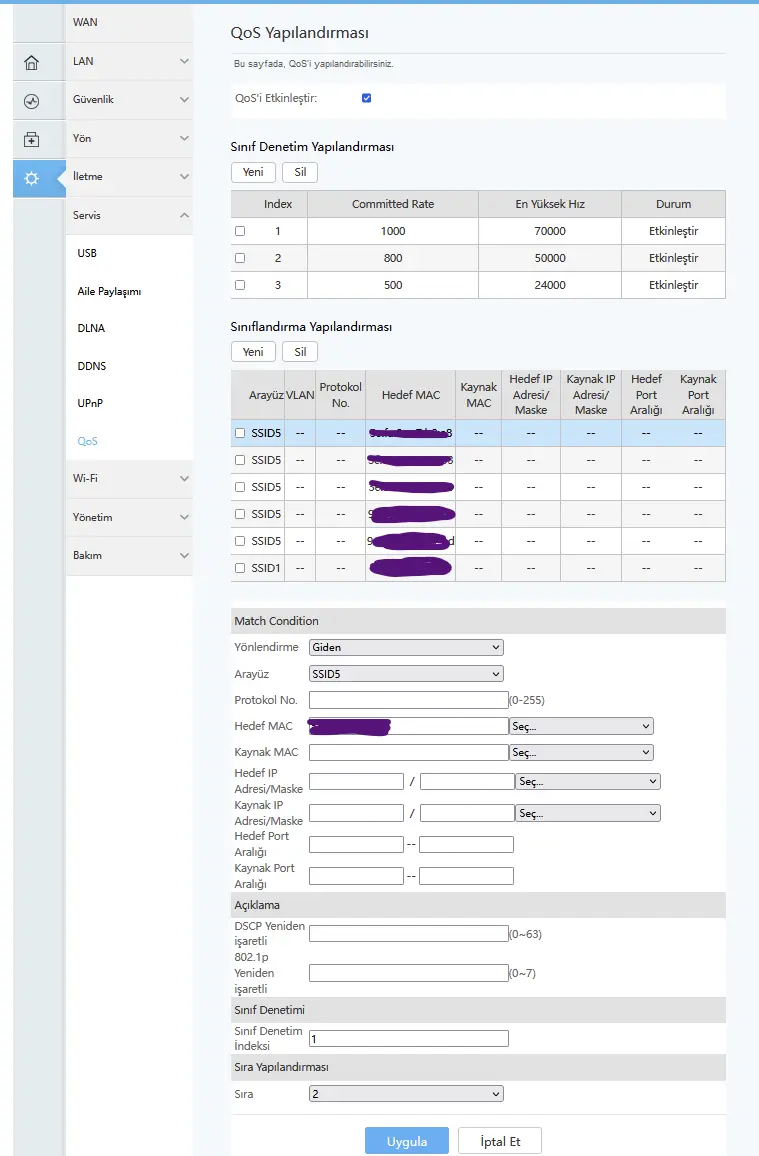Click the Committed Rate column header
This screenshot has height=1156, width=759.
[393, 204]
